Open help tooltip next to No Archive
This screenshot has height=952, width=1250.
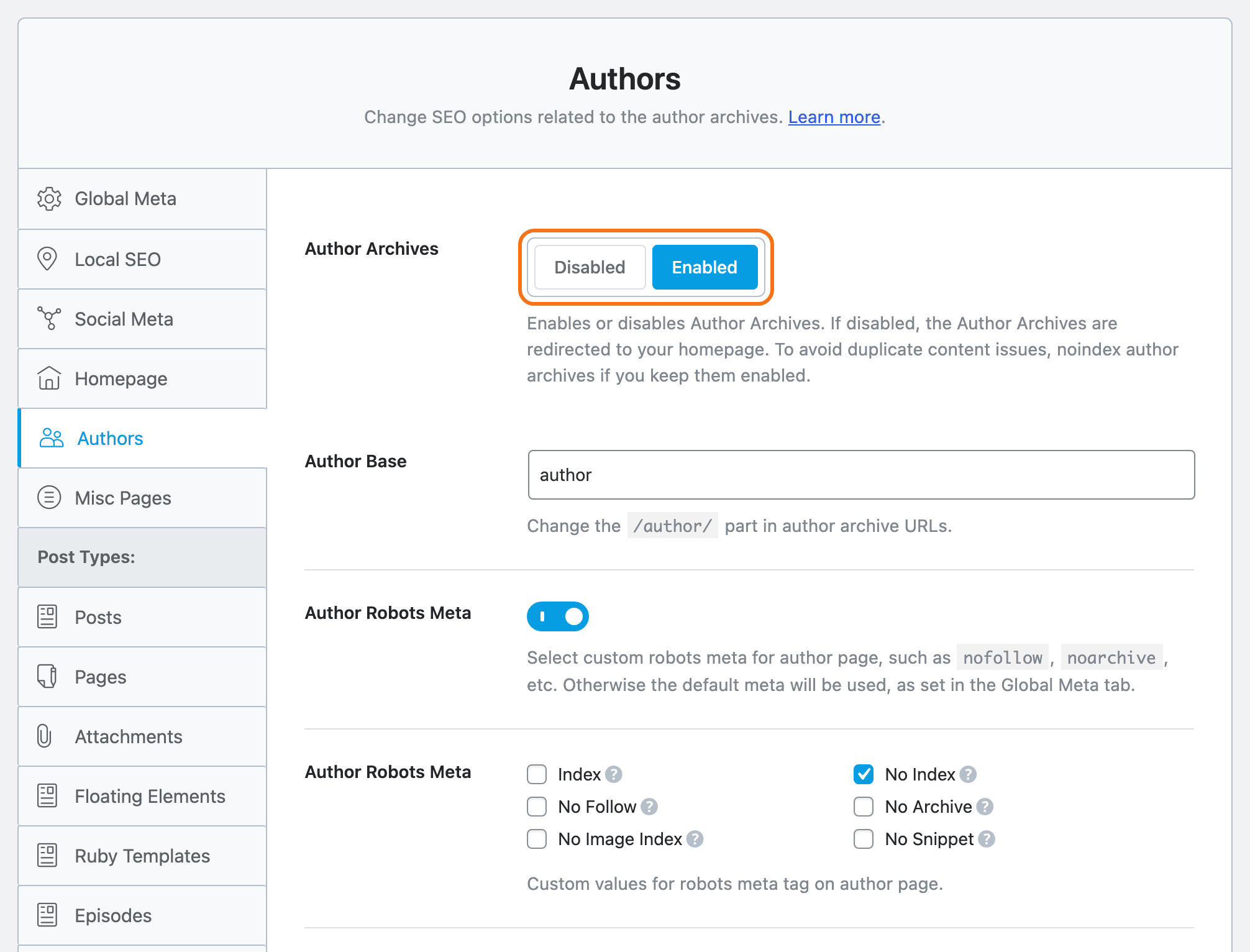click(985, 807)
